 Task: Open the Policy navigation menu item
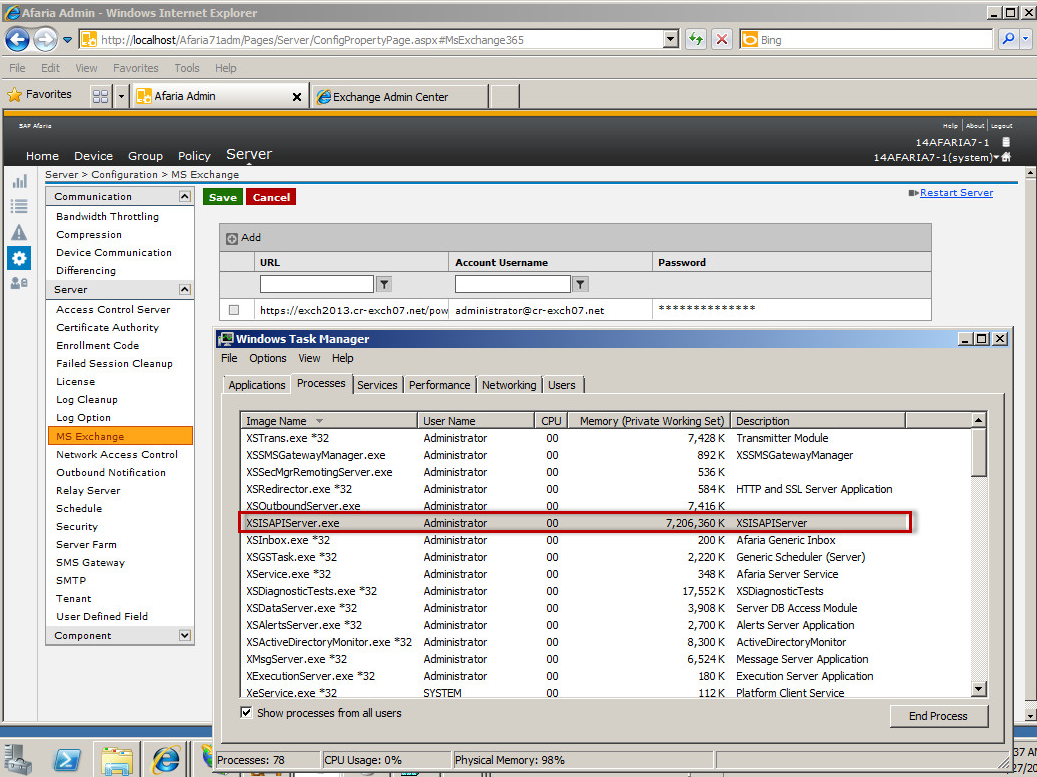(x=194, y=156)
